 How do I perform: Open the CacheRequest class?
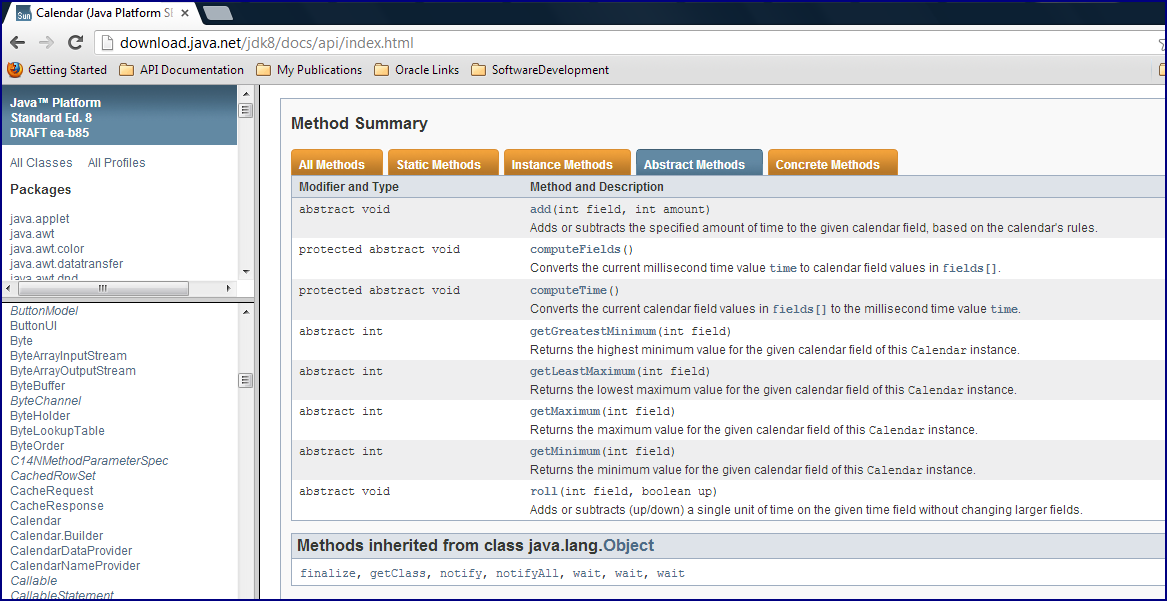tap(51, 491)
